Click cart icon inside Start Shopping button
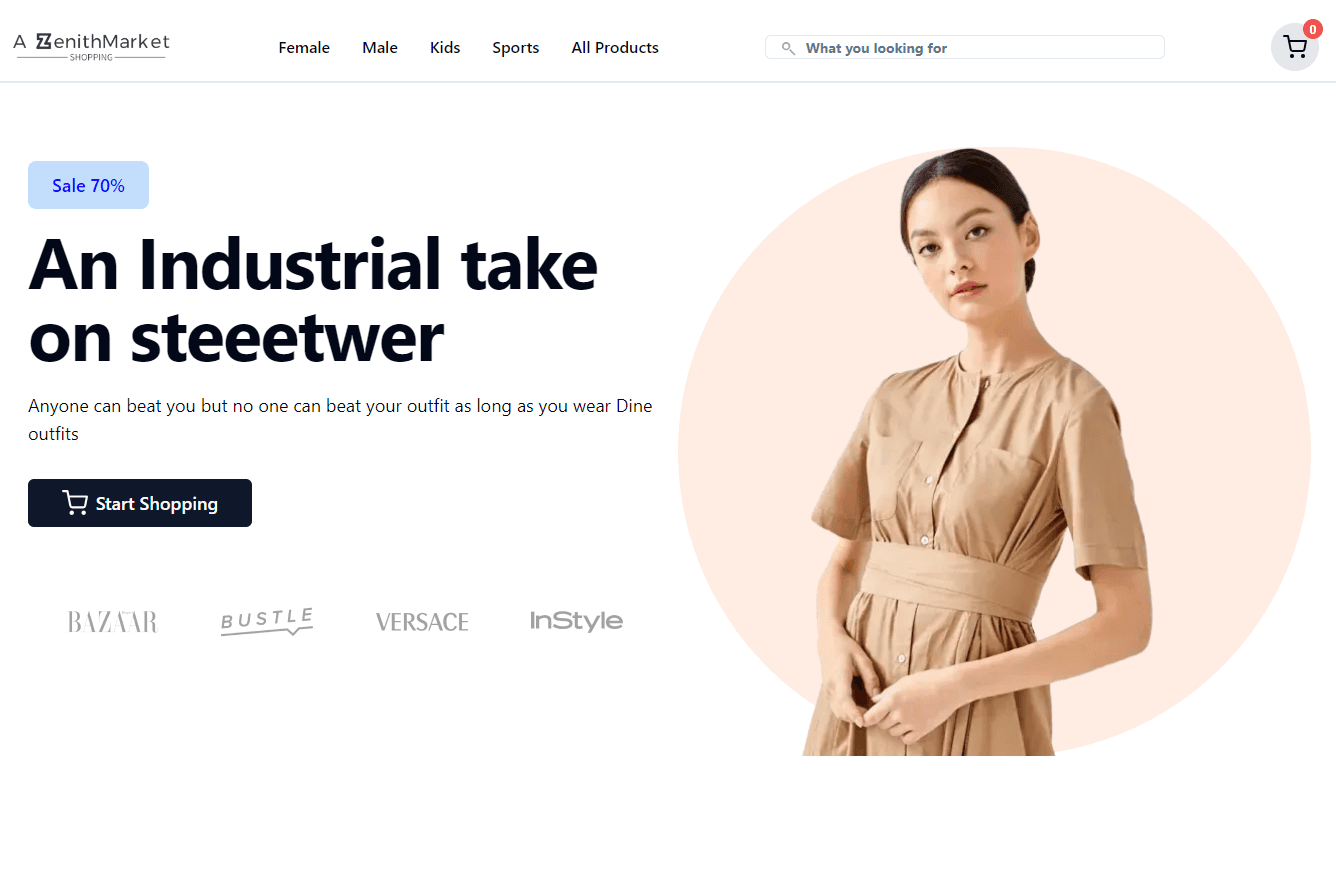1336x890 pixels. click(75, 503)
